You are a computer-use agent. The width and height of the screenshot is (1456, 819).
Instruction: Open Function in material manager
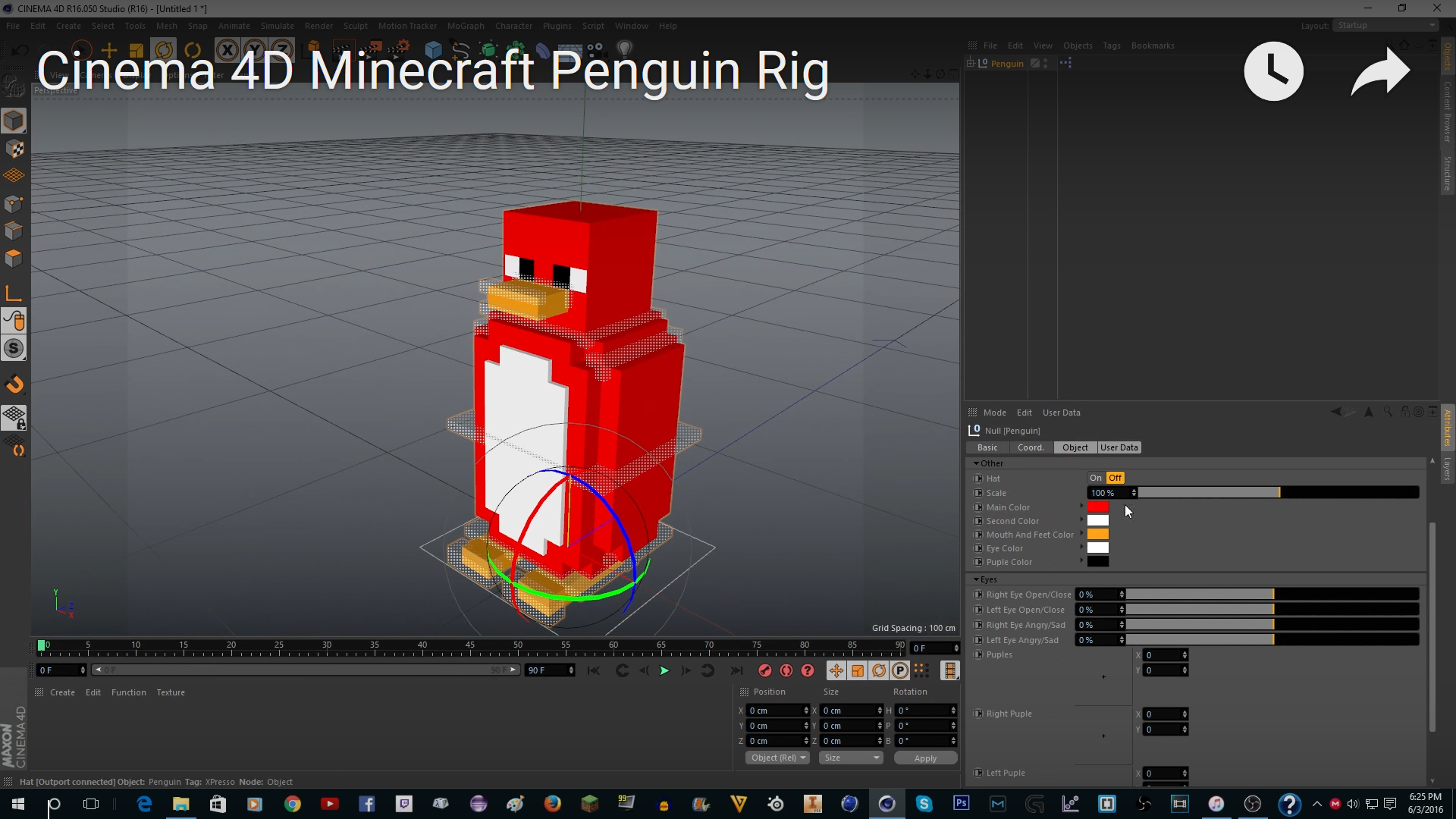pyautogui.click(x=129, y=692)
